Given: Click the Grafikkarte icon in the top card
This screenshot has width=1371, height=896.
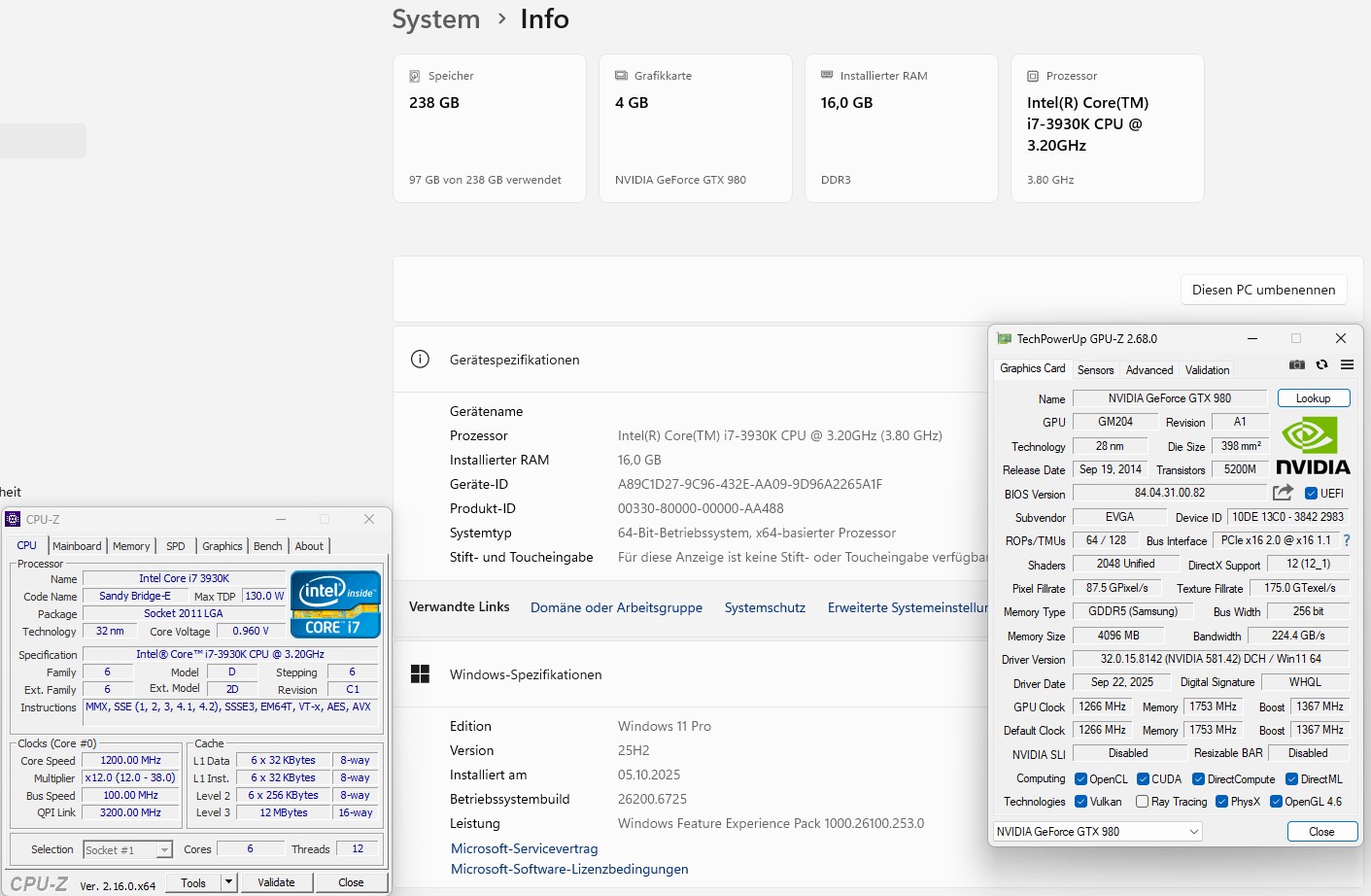Looking at the screenshot, I should pyautogui.click(x=621, y=76).
